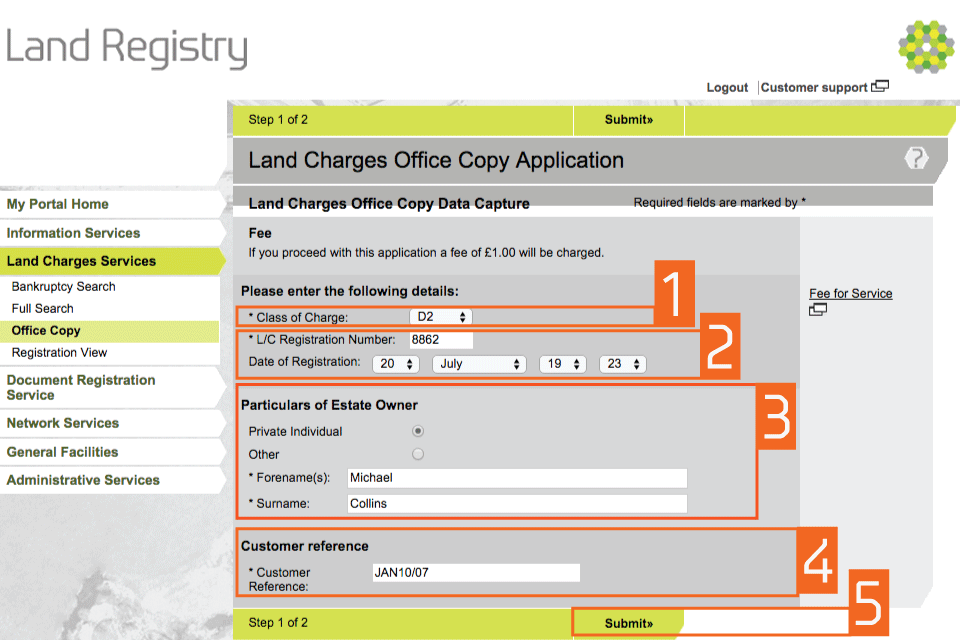
Task: Click the 'Customer reference' section heading
Action: click(305, 546)
